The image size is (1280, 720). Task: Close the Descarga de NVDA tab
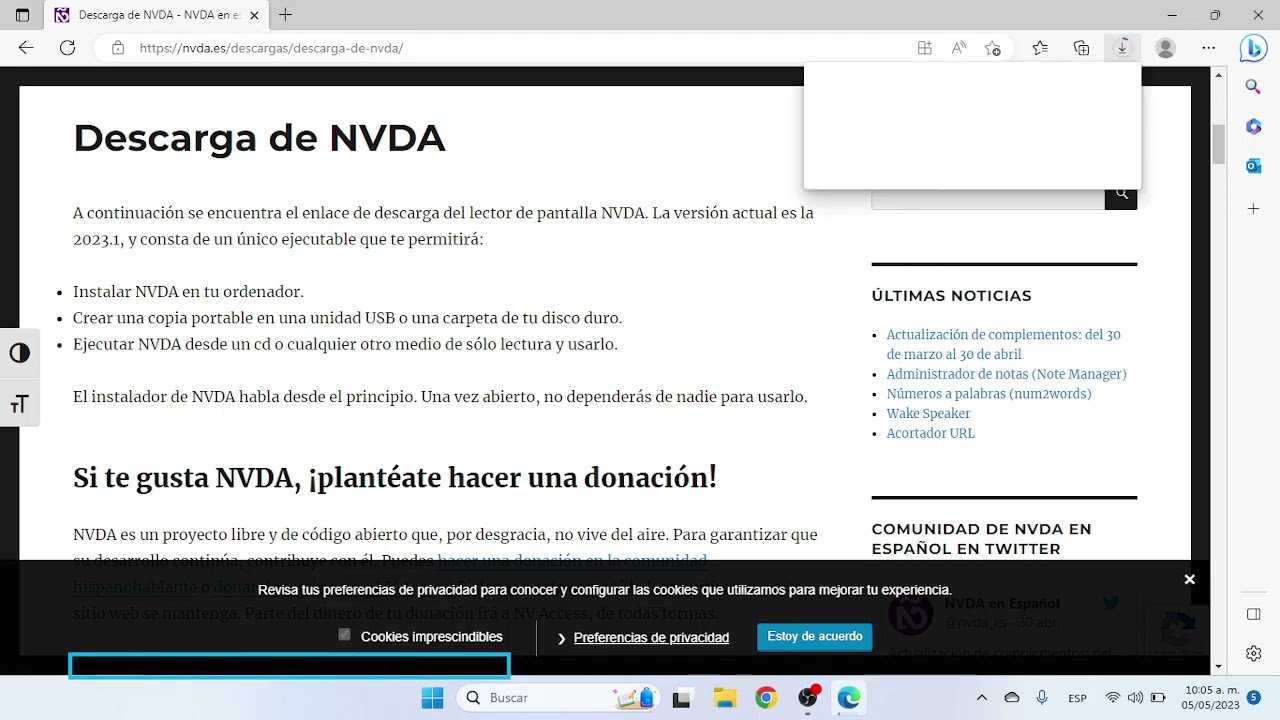click(254, 15)
